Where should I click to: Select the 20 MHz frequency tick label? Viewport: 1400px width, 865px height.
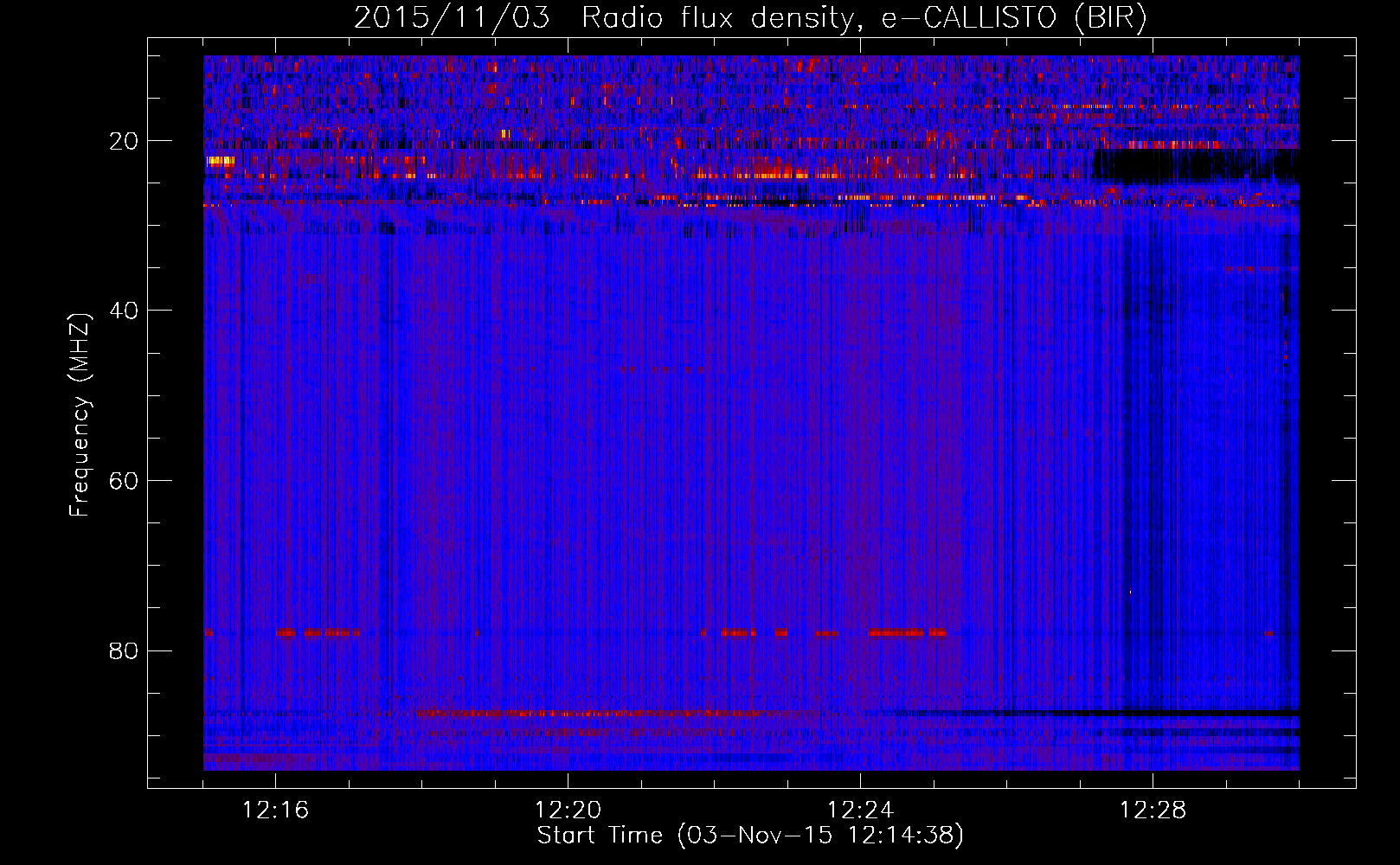tap(124, 141)
